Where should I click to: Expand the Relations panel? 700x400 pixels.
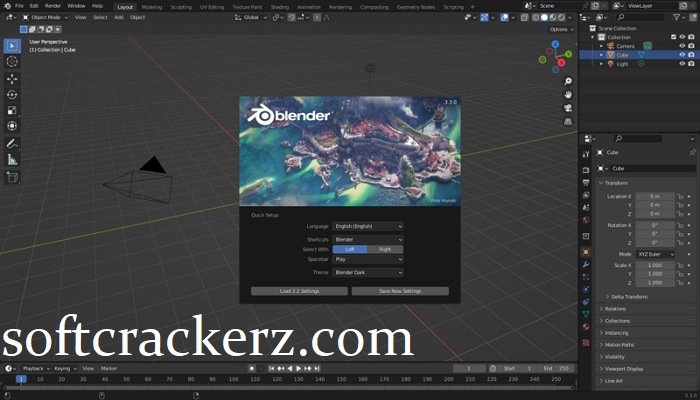click(615, 309)
